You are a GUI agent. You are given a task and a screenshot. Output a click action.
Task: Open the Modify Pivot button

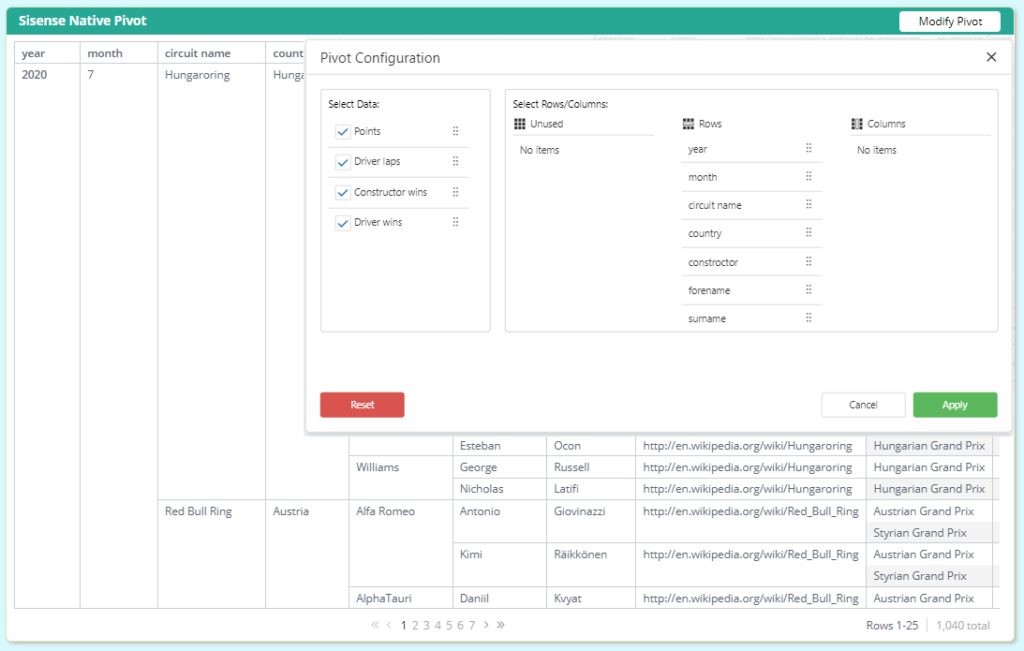tap(949, 21)
